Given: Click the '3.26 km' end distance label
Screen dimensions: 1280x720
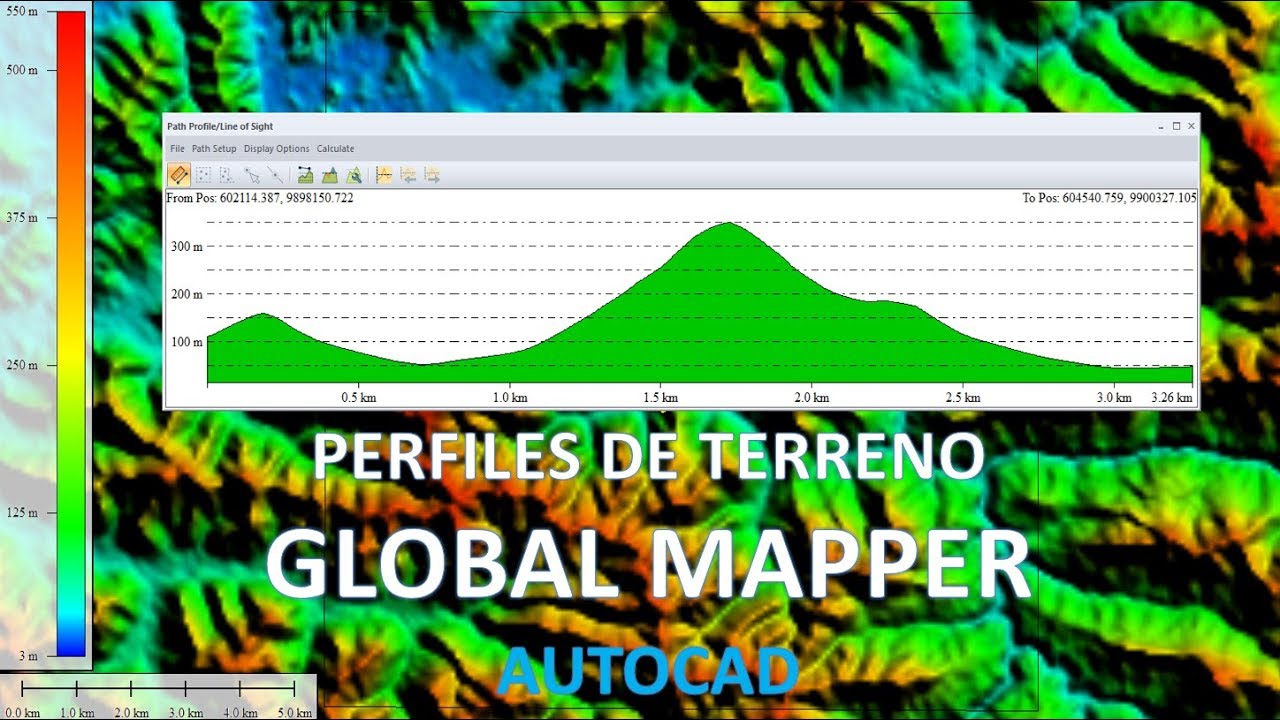Looking at the screenshot, I should (x=1172, y=398).
